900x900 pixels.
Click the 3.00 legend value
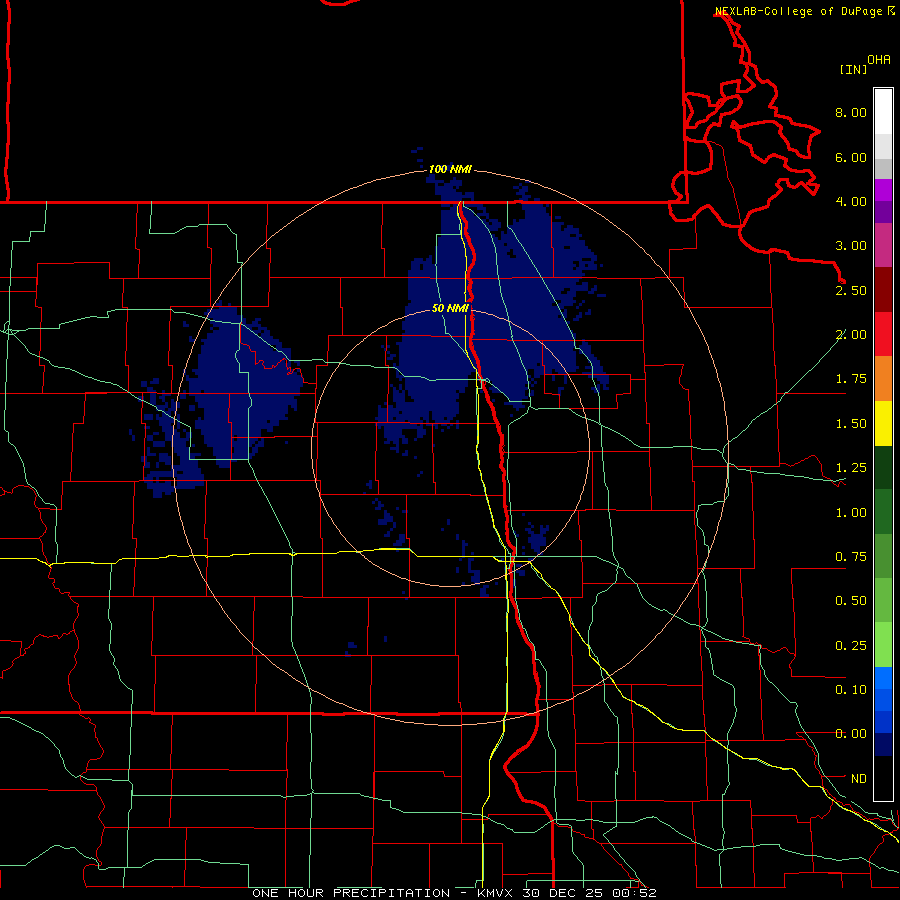(851, 246)
